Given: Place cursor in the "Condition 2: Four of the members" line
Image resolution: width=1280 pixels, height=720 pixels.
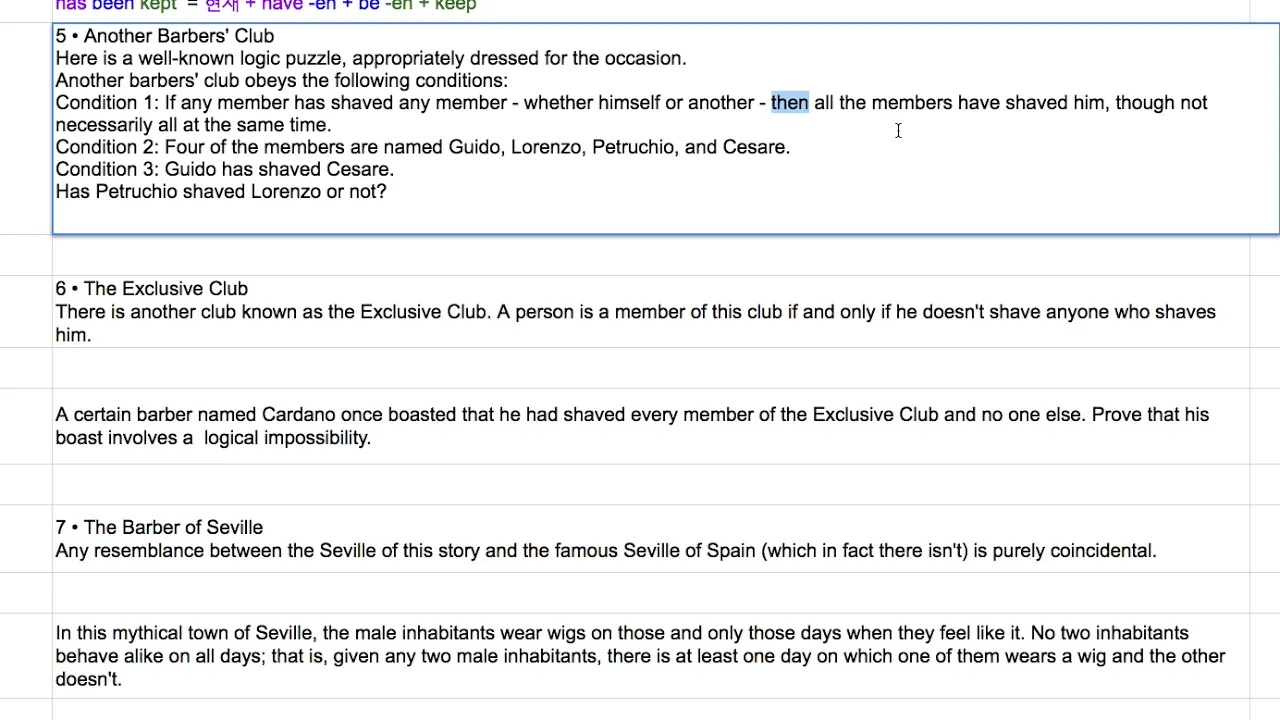Looking at the screenshot, I should click(422, 147).
